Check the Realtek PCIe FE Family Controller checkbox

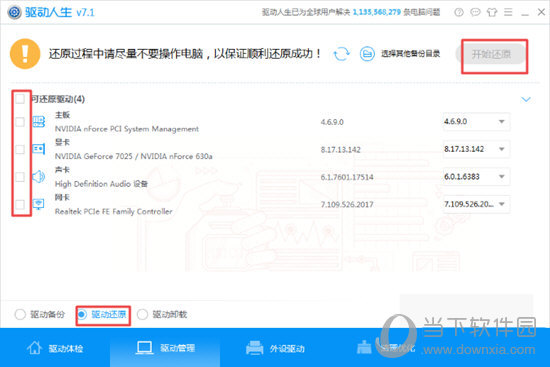click(20, 204)
